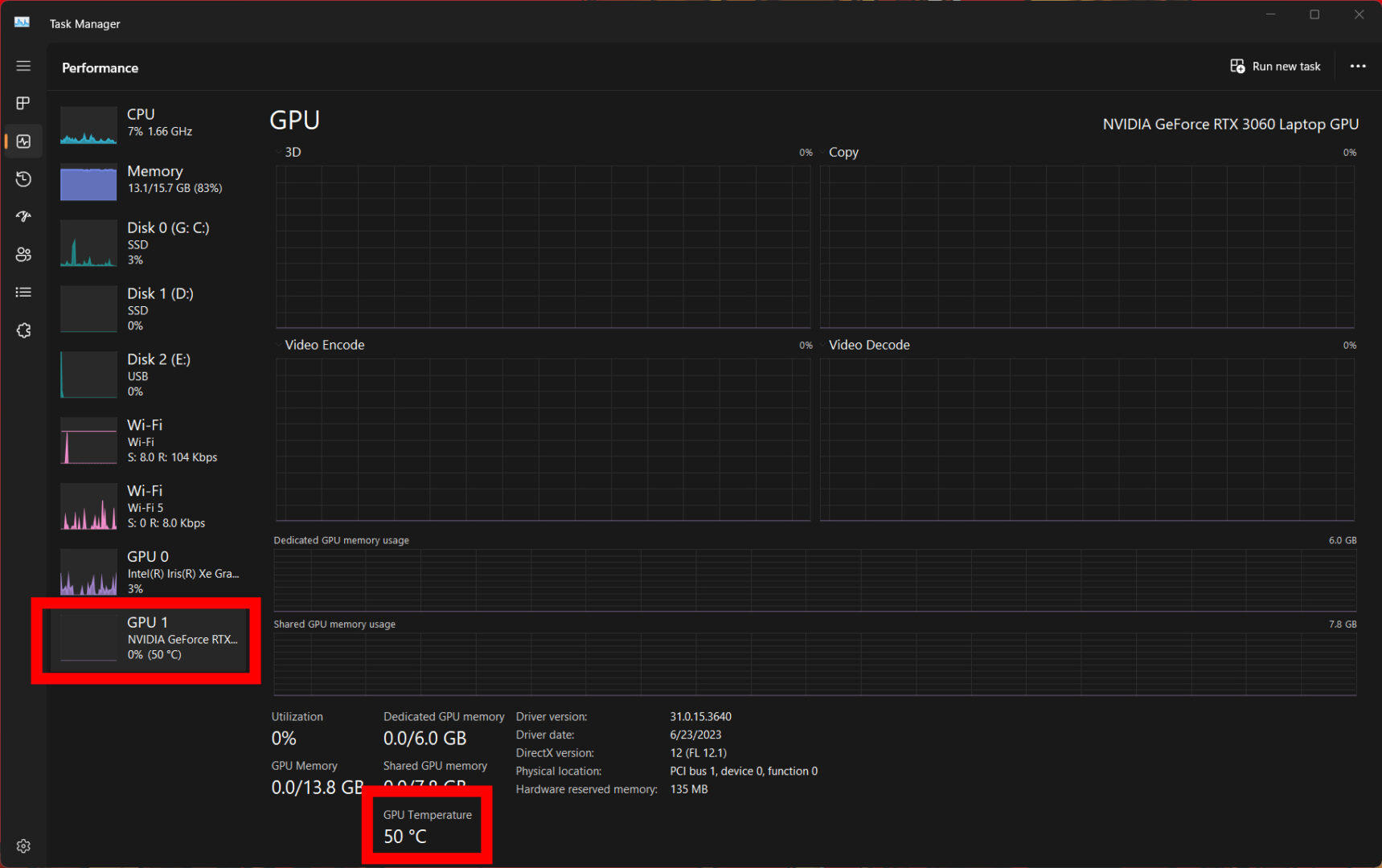Open the Copy graph type dropdown

[841, 152]
